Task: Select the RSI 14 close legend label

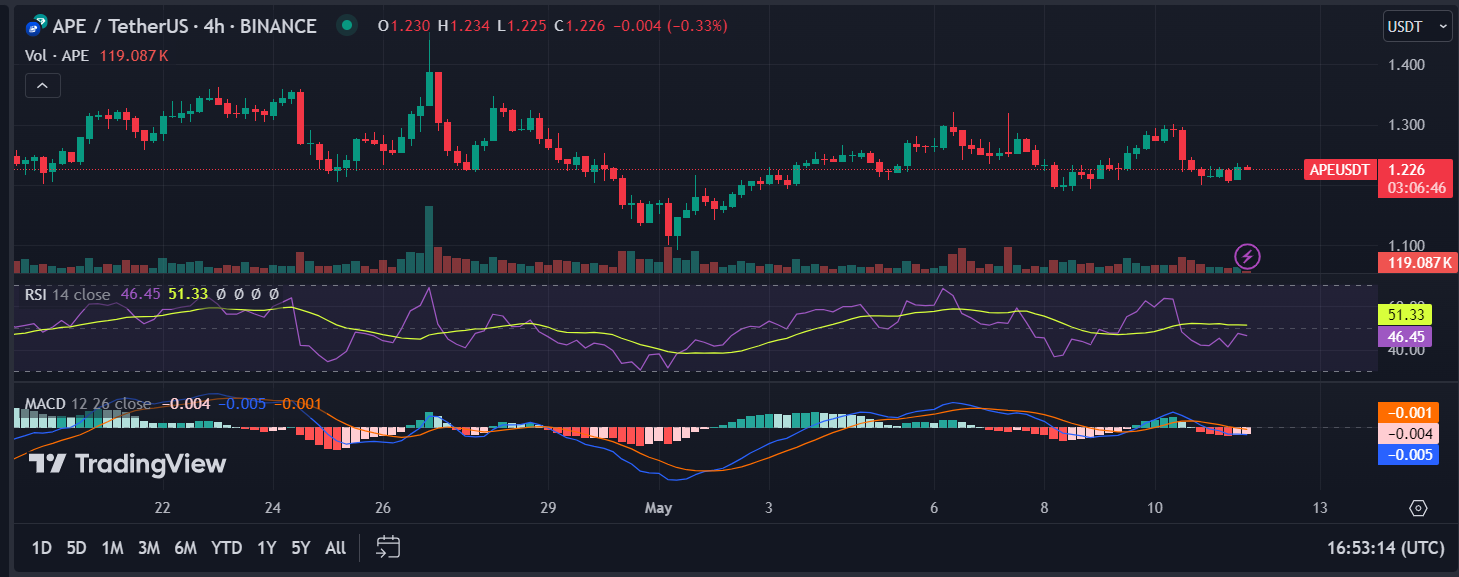Action: 68,294
